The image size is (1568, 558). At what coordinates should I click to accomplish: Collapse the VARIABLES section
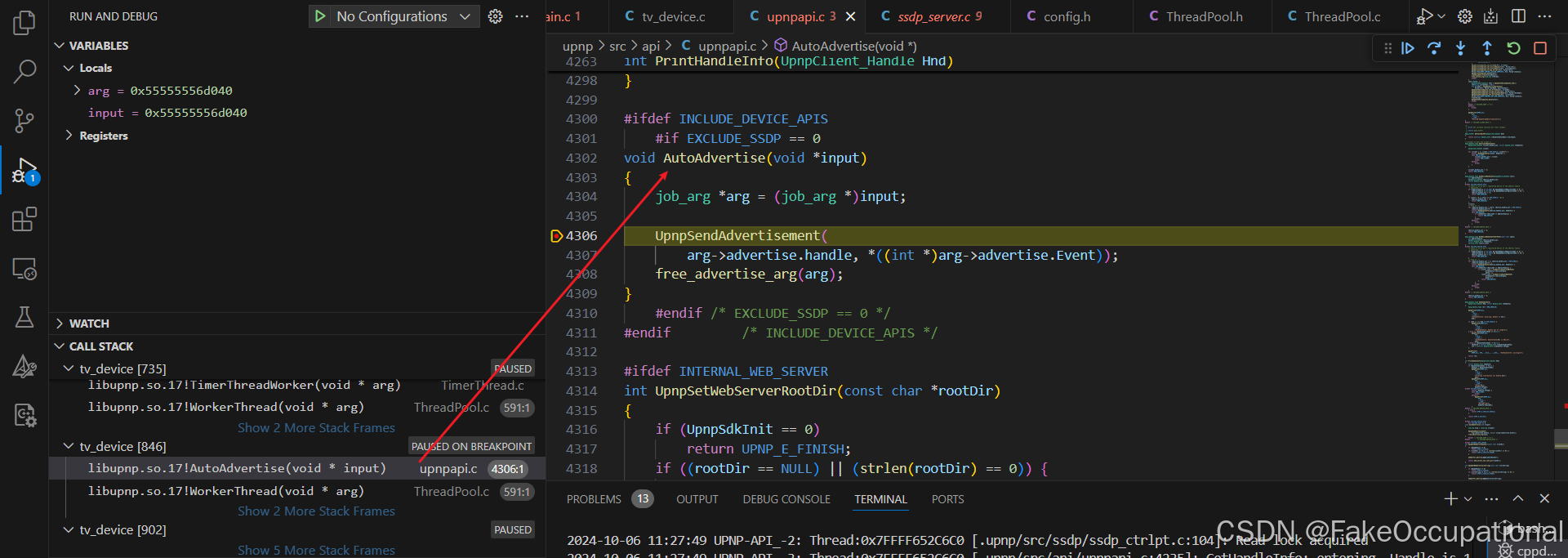(x=59, y=46)
